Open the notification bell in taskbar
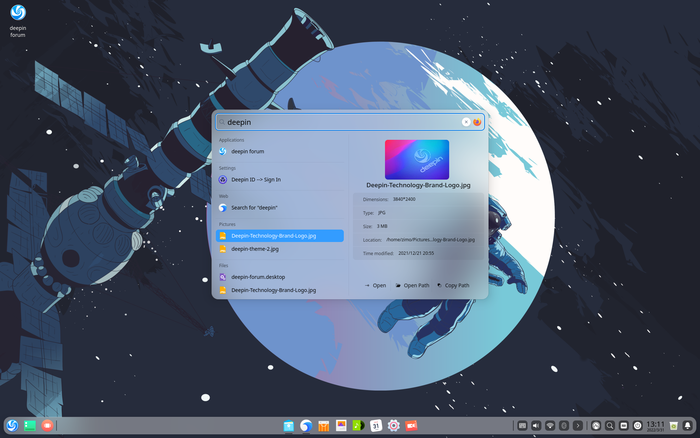Viewport: 700px width, 438px height. (688, 426)
